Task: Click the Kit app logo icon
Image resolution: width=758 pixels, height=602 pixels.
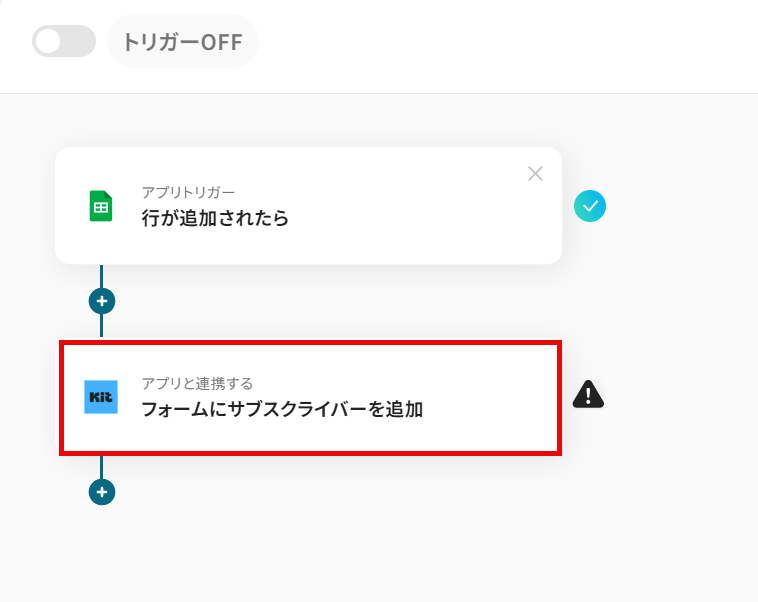Action: click(x=101, y=397)
